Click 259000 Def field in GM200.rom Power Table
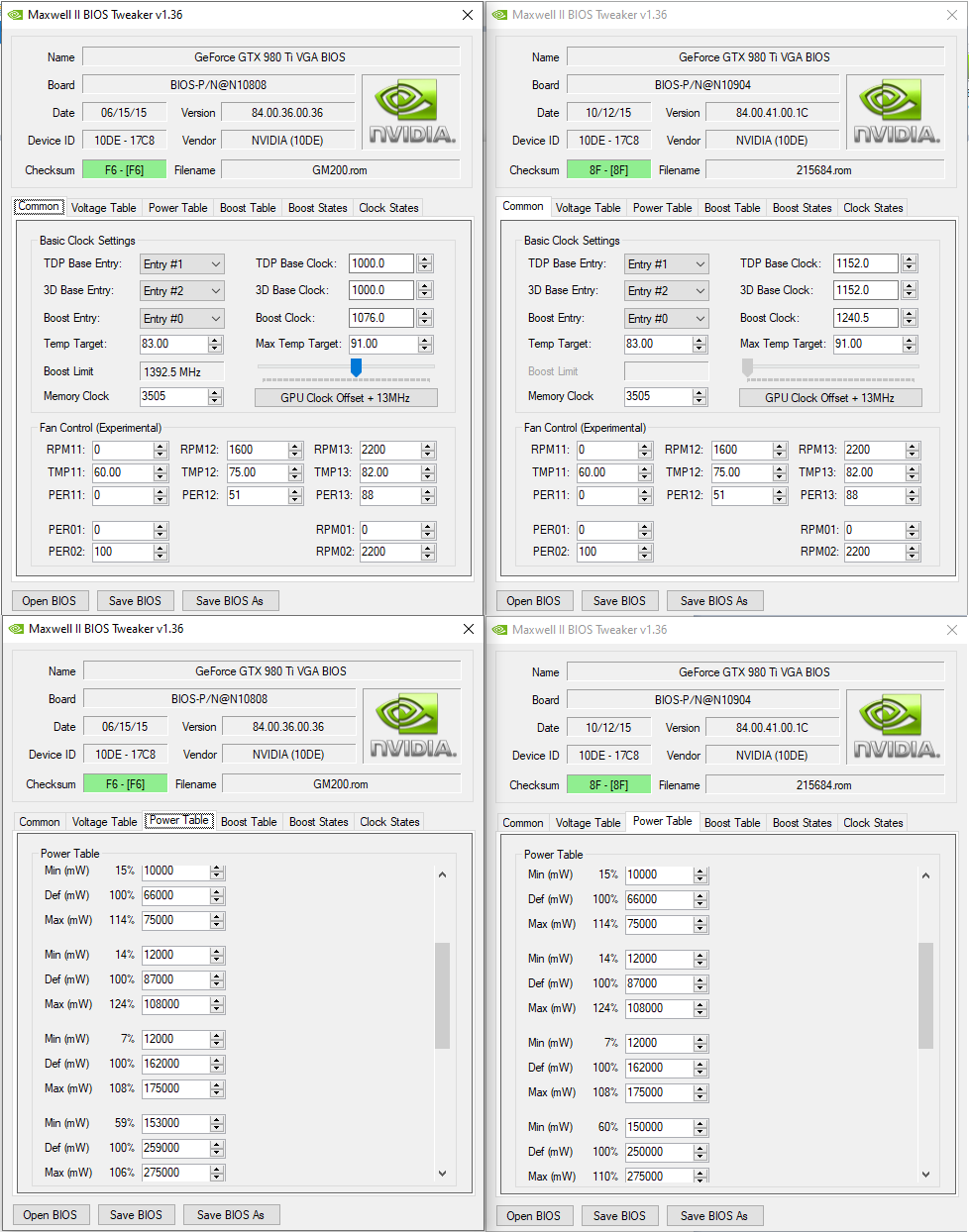969x1232 pixels. pyautogui.click(x=175, y=1148)
